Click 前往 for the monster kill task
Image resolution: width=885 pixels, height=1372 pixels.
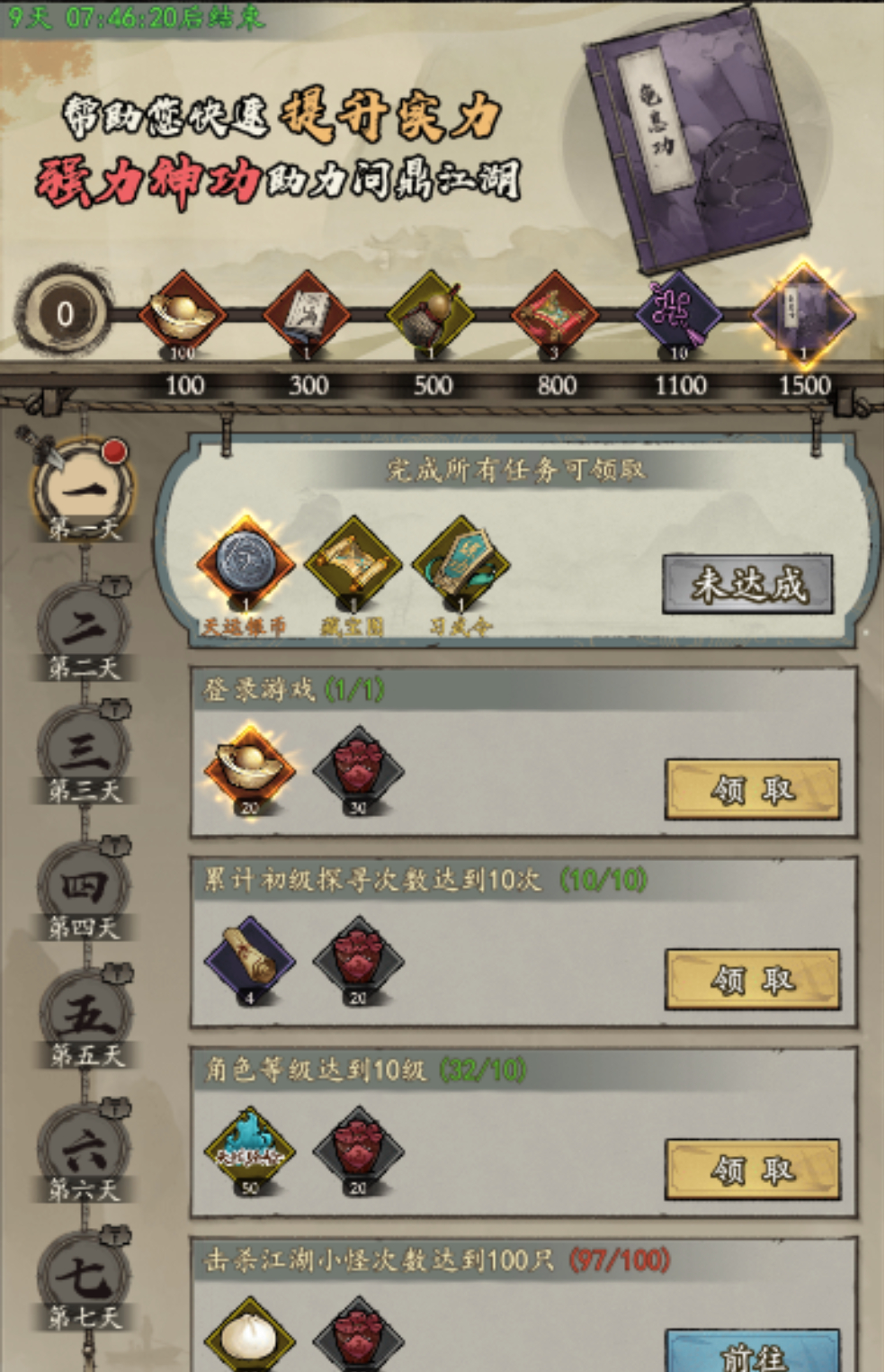pyautogui.click(x=753, y=1351)
